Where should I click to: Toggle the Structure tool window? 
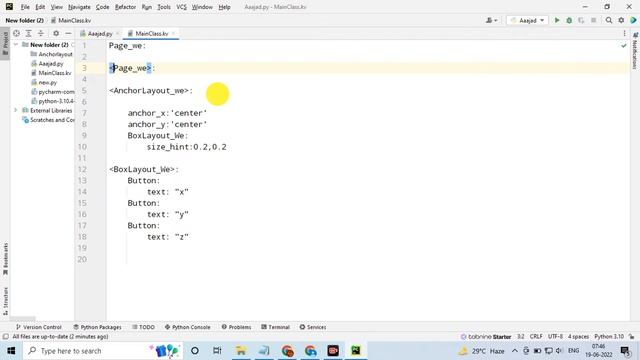coord(5,301)
